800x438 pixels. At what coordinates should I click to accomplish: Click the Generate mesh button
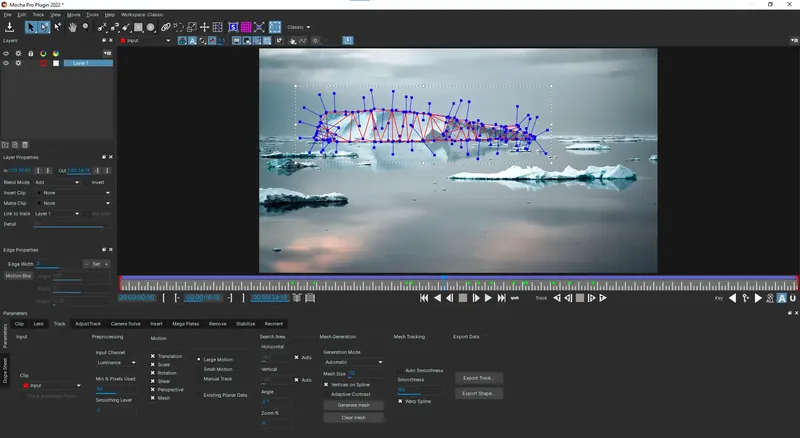pyautogui.click(x=354, y=405)
